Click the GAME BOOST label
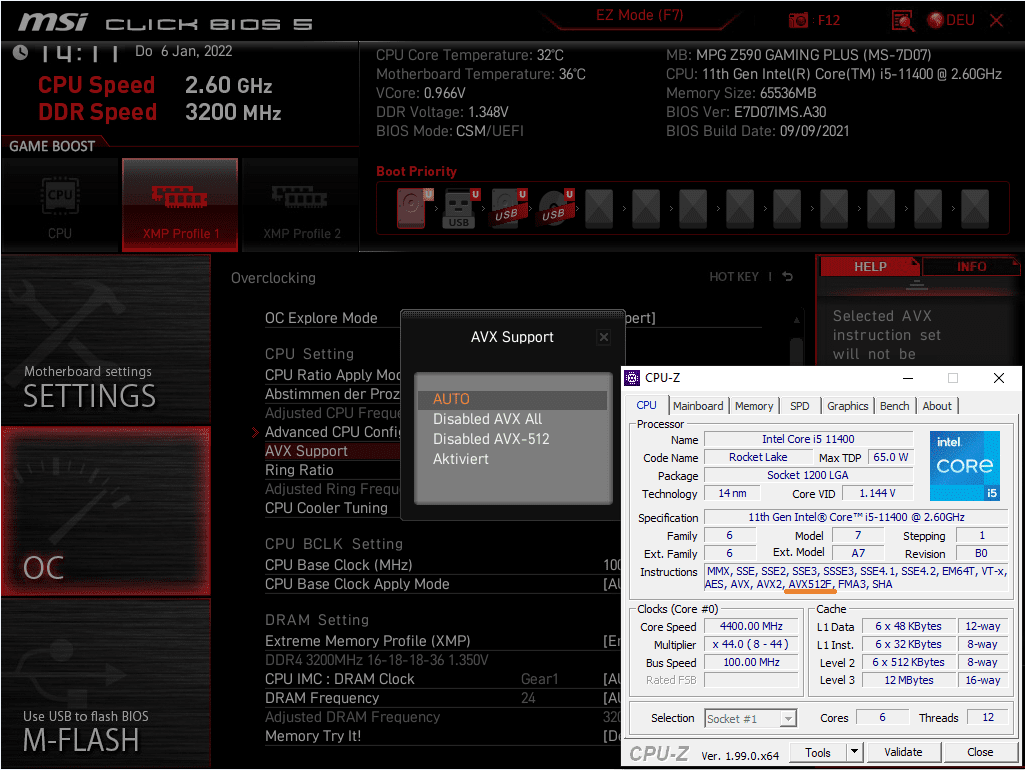The height and width of the screenshot is (770, 1025). (52, 146)
